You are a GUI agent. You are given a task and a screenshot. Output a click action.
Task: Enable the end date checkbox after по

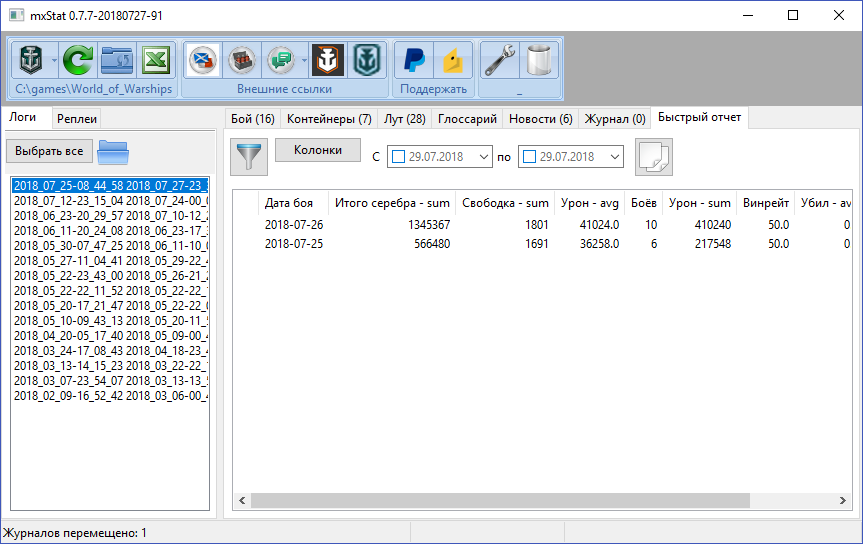[529, 157]
